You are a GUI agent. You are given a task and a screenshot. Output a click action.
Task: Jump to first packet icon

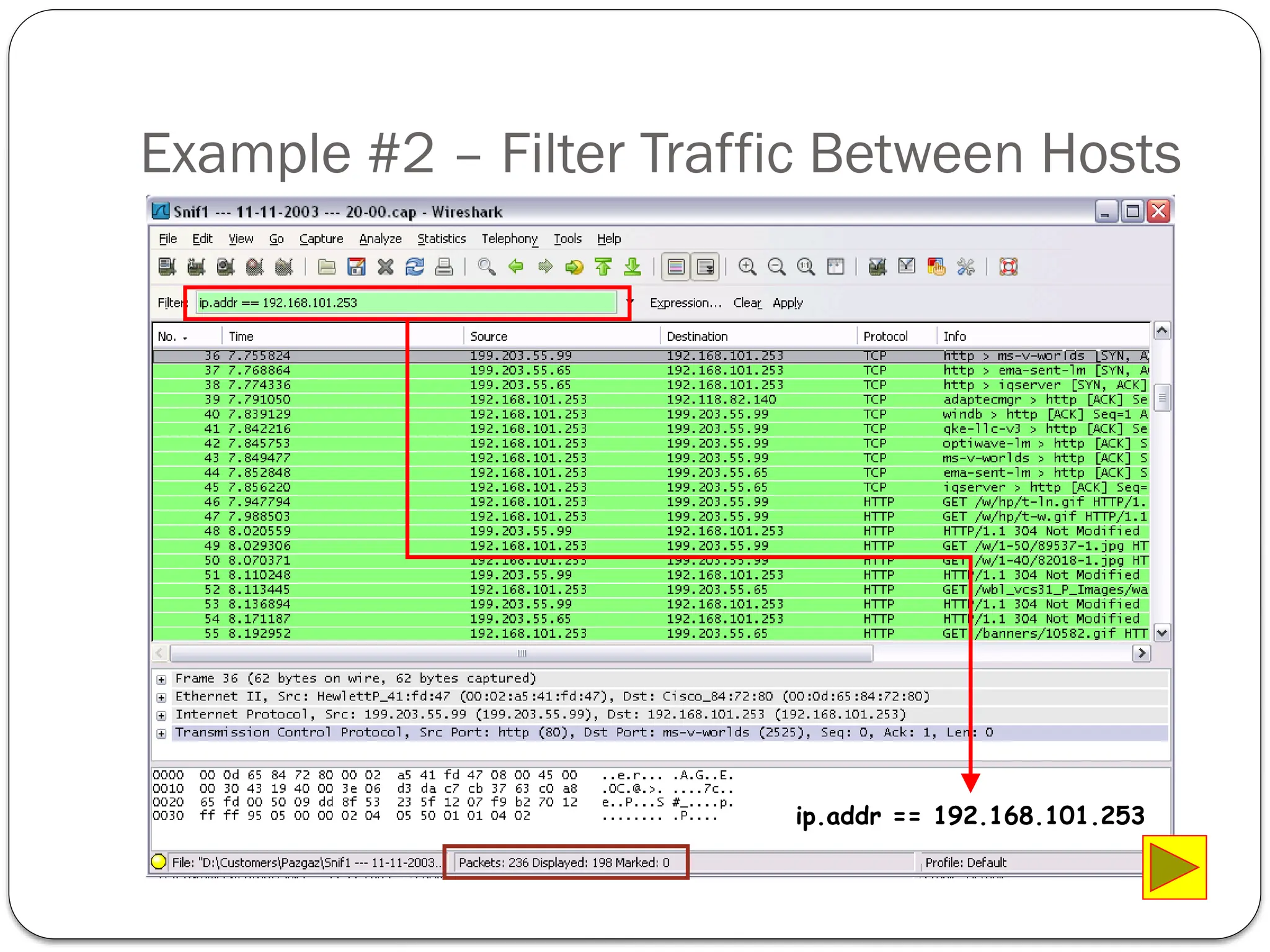coord(603,267)
